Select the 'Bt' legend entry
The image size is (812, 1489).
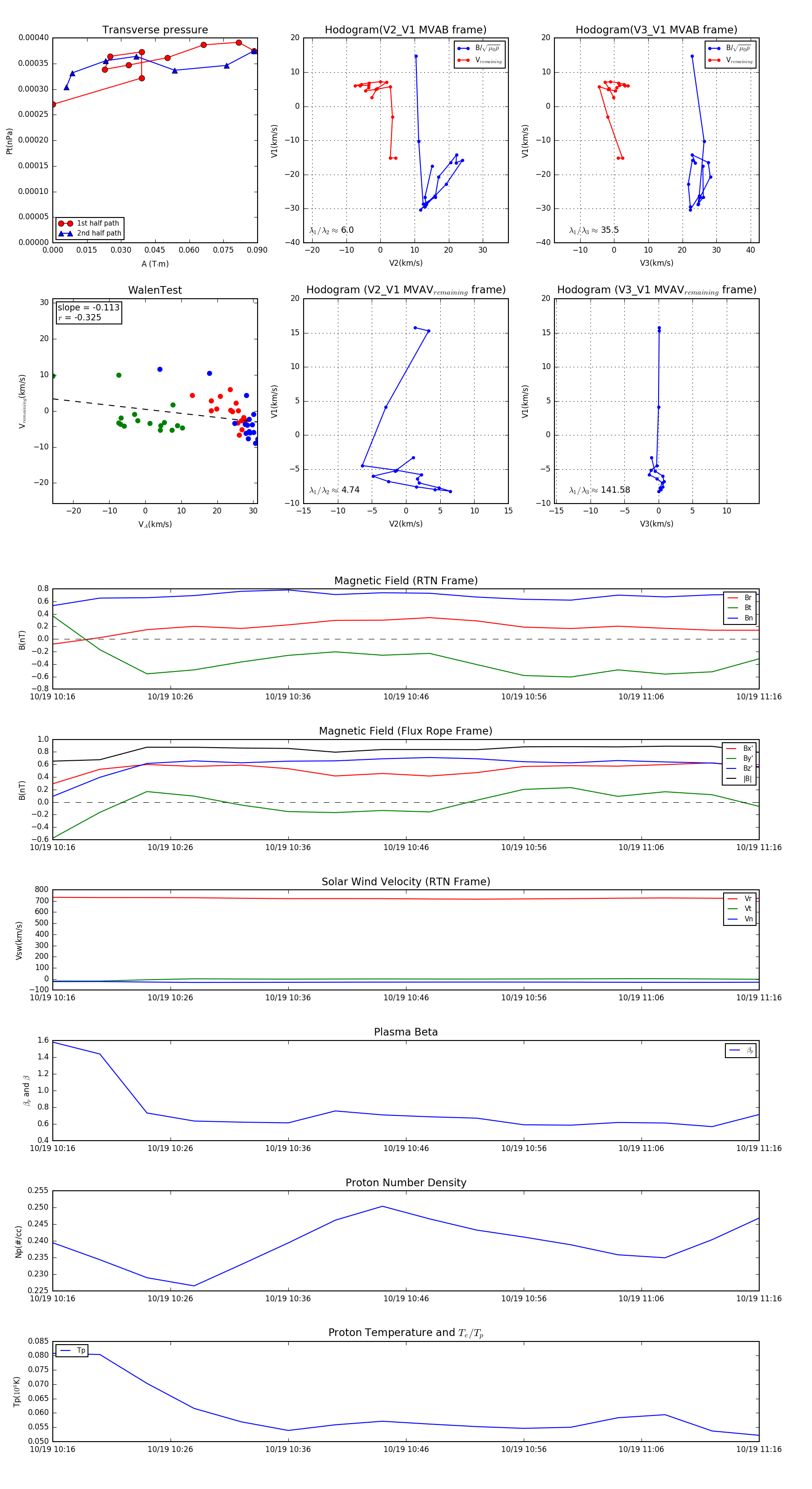740,607
